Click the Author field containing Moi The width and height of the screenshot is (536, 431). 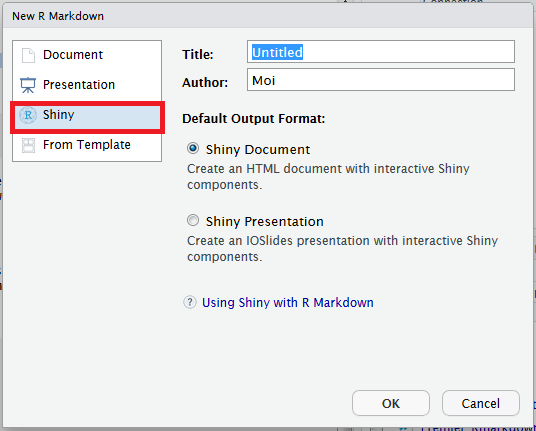tap(381, 80)
